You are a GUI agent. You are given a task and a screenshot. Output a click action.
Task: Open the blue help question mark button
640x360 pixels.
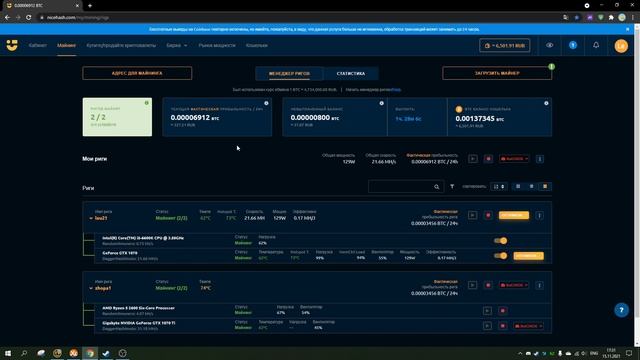[621, 310]
